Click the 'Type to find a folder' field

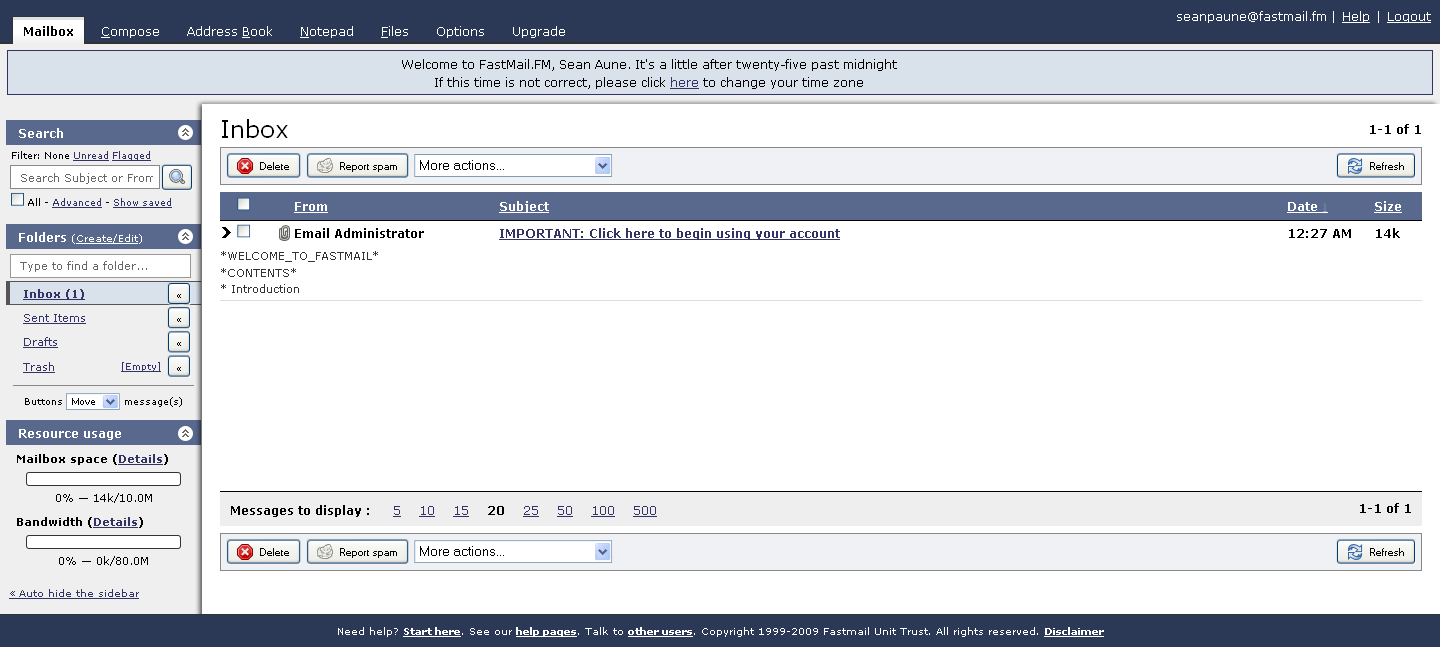point(100,266)
